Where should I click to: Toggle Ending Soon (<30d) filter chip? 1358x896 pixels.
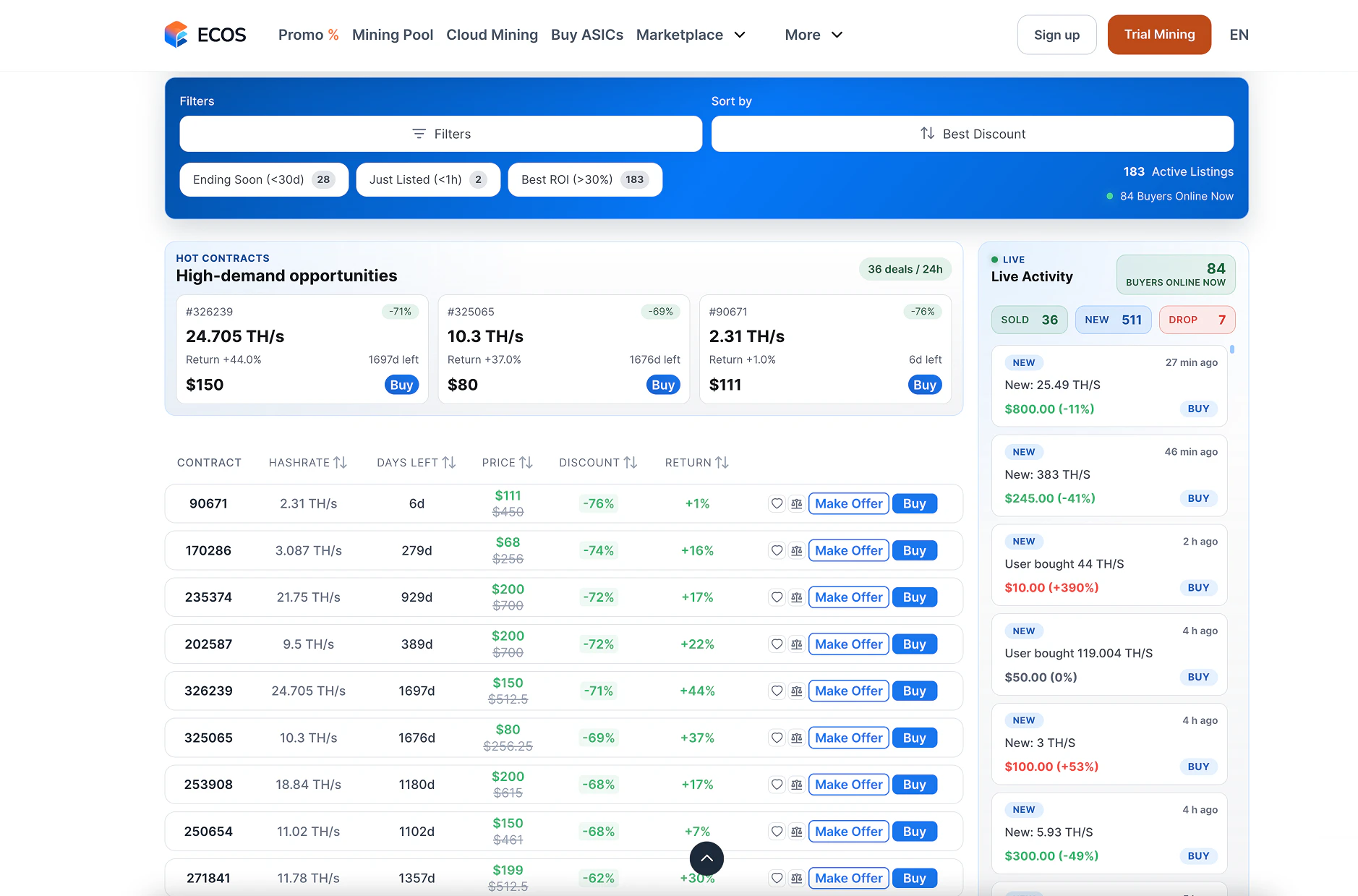tap(264, 179)
